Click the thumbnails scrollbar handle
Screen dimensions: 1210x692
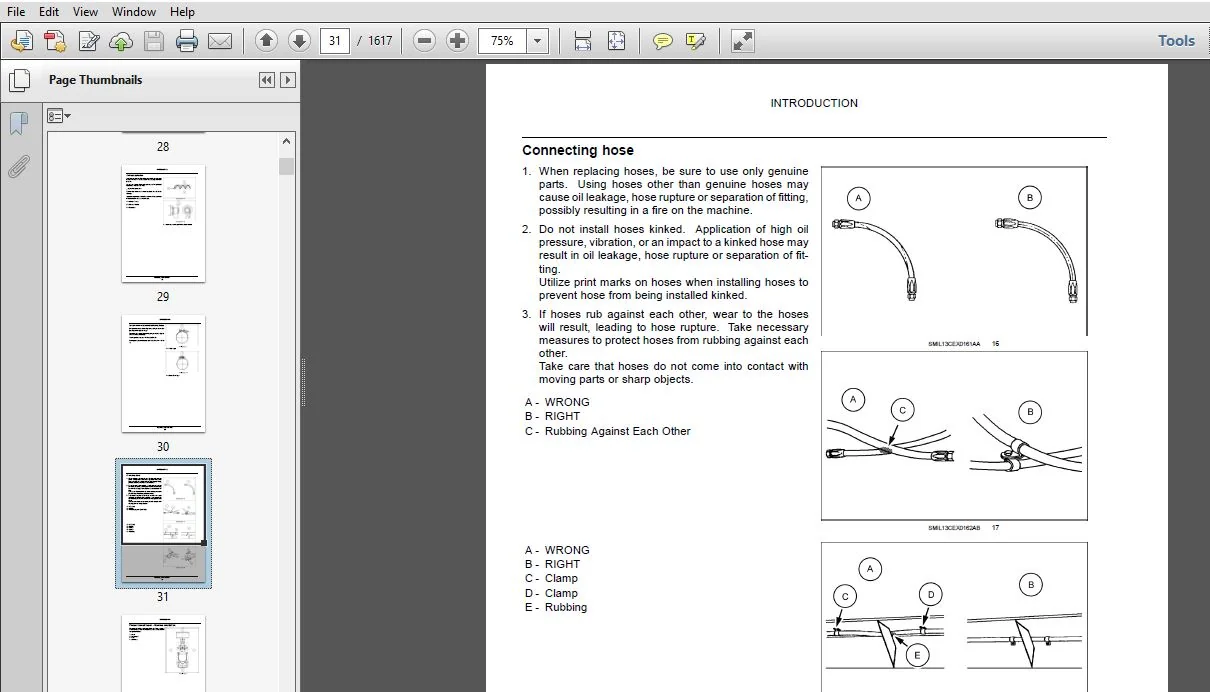287,166
